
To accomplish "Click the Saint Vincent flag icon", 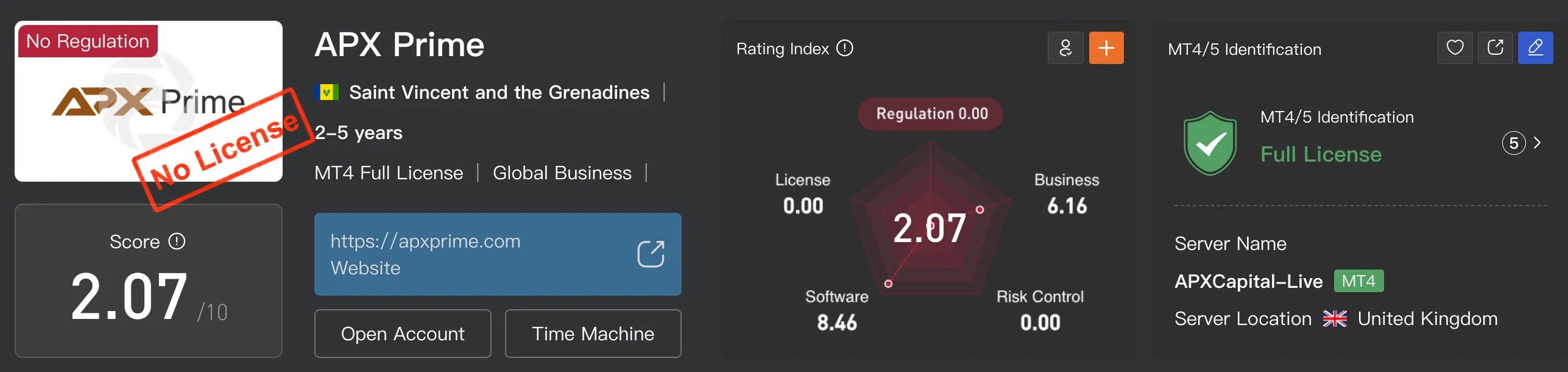I will pyautogui.click(x=327, y=93).
